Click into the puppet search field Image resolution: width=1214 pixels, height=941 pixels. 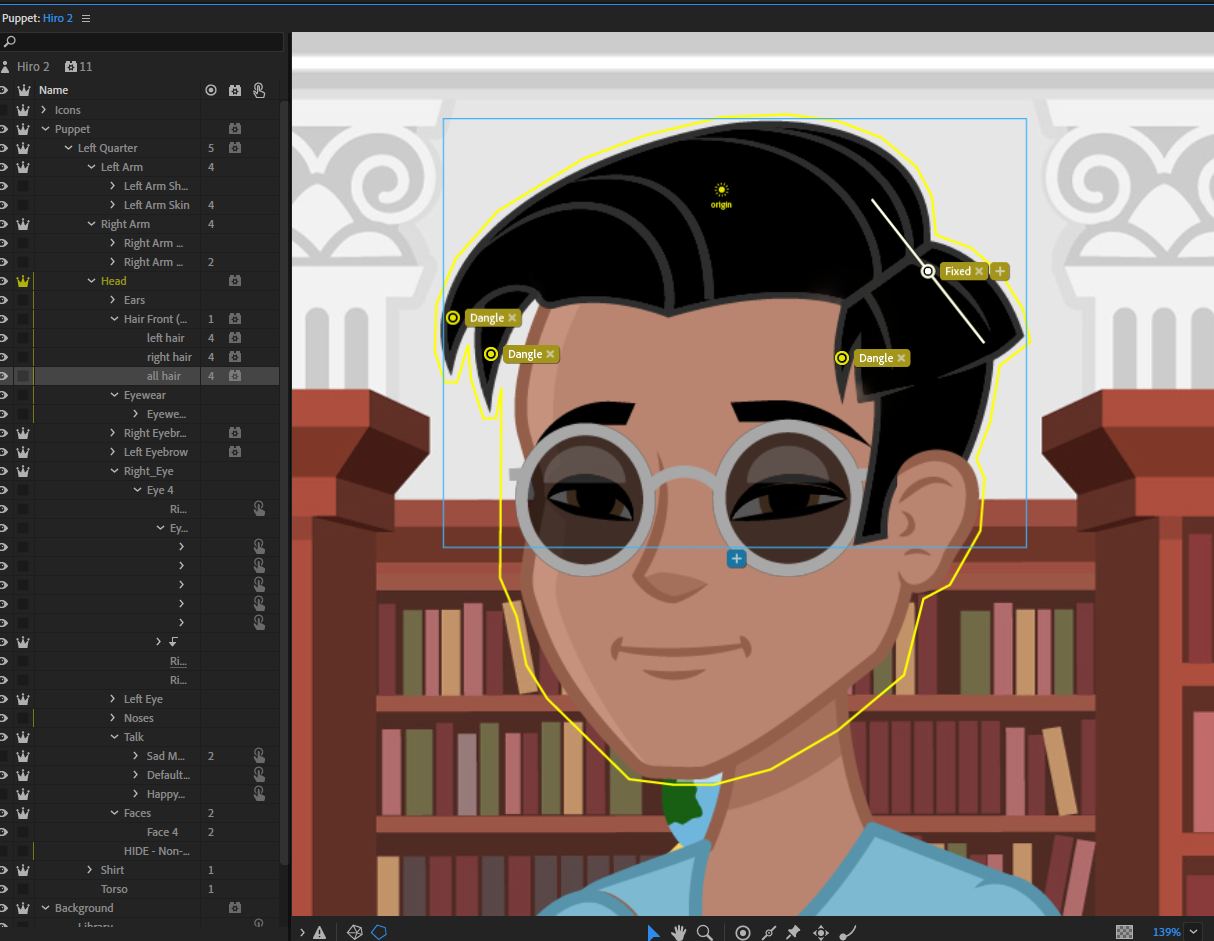[140, 42]
